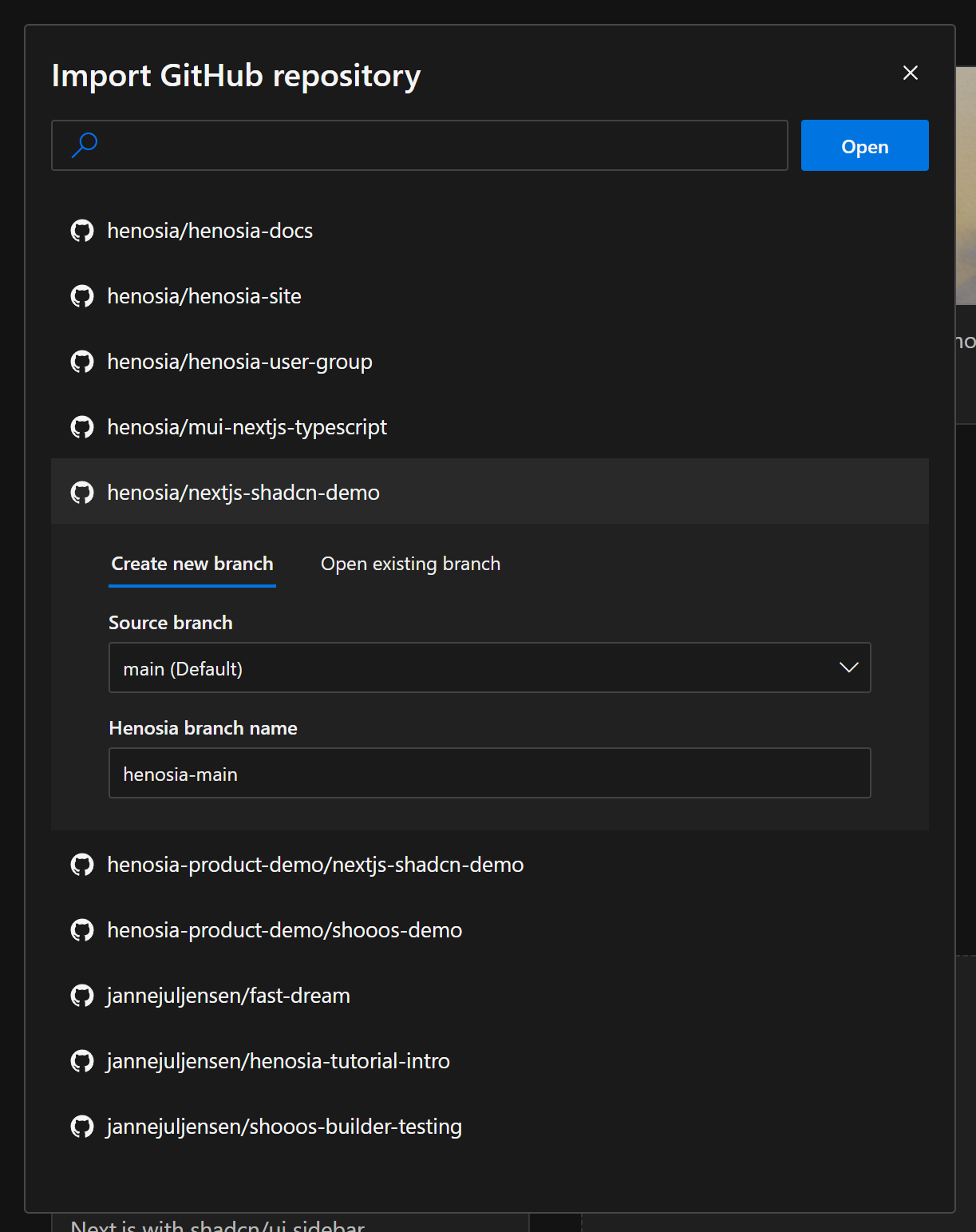Click the Source branch label

pos(171,623)
